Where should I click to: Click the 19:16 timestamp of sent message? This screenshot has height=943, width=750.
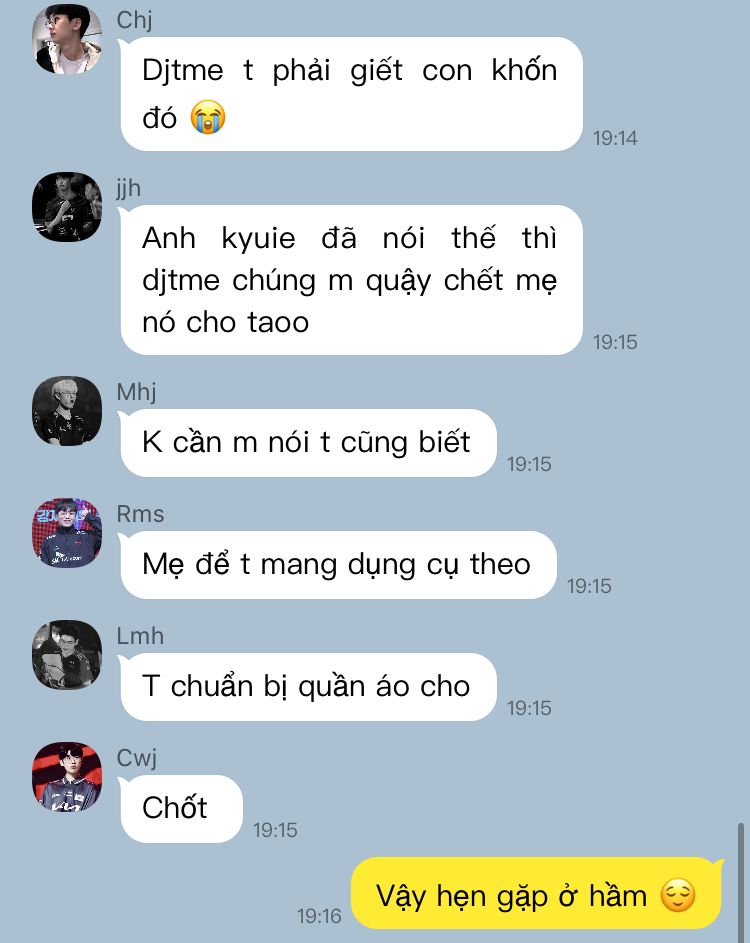(x=319, y=916)
